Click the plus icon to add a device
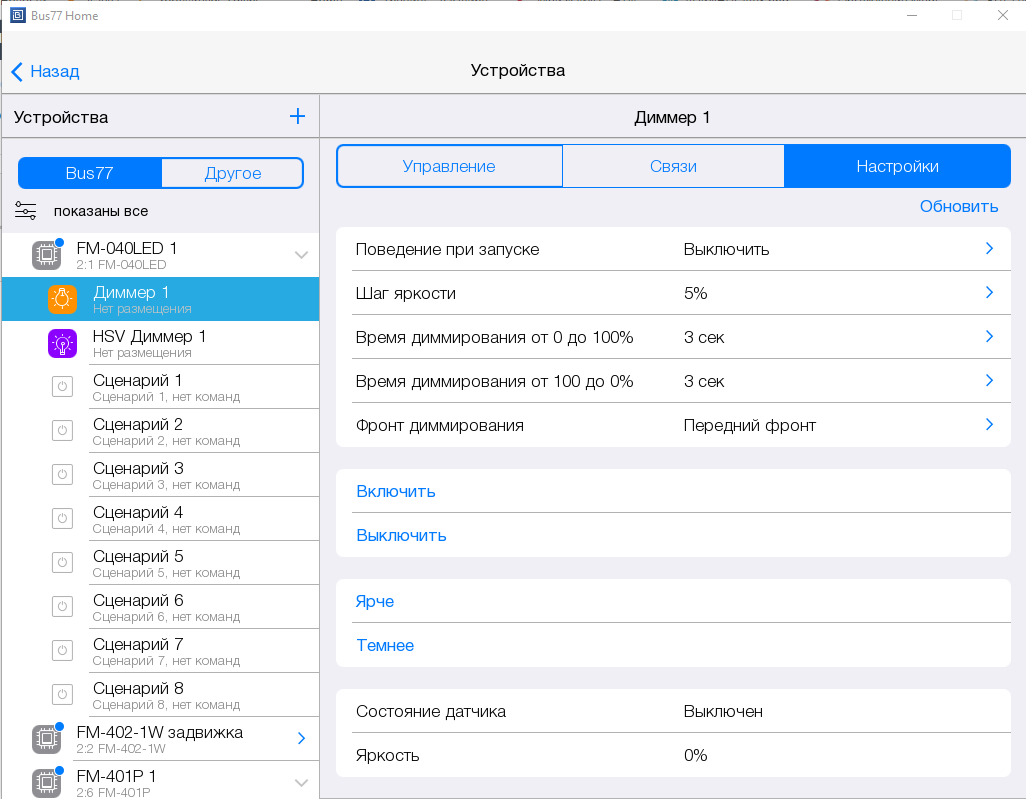The width and height of the screenshot is (1026, 799). [x=297, y=116]
